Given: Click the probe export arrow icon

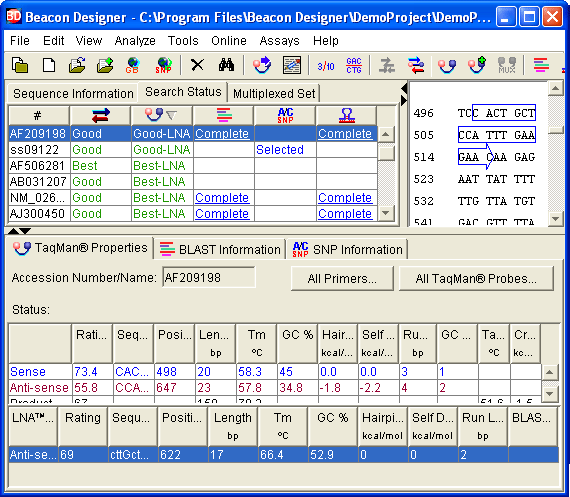Looking at the screenshot, I should [x=262, y=65].
